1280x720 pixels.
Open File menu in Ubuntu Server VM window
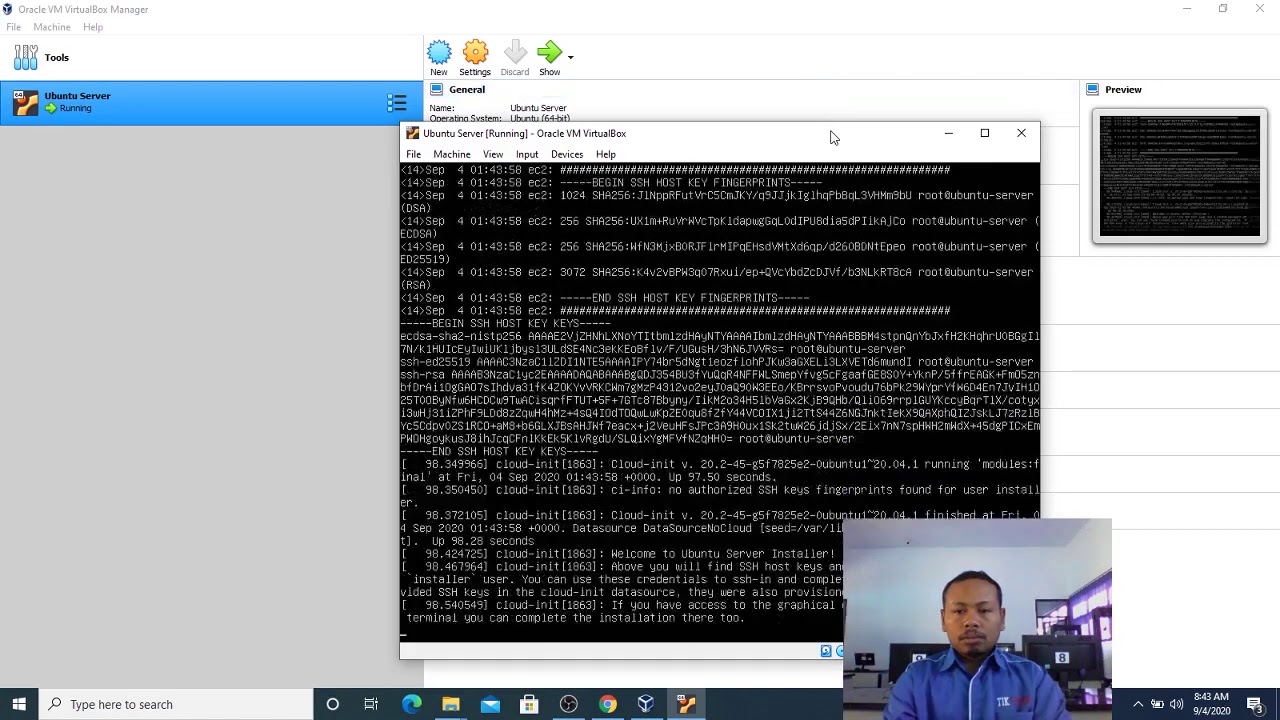pos(413,154)
